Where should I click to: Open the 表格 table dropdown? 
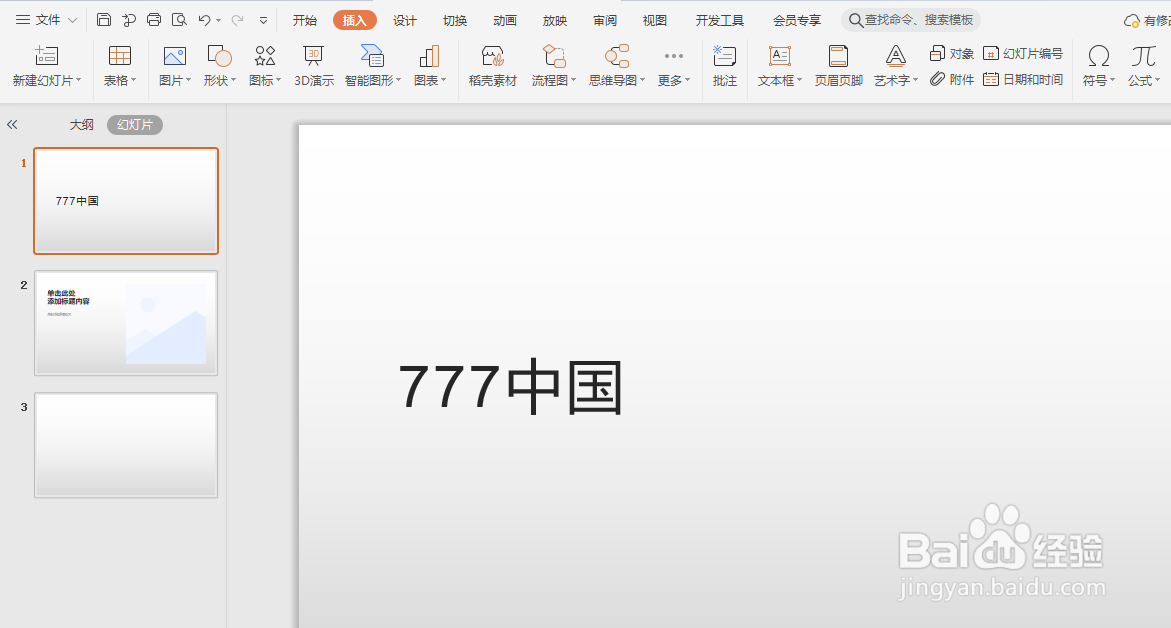click(119, 65)
